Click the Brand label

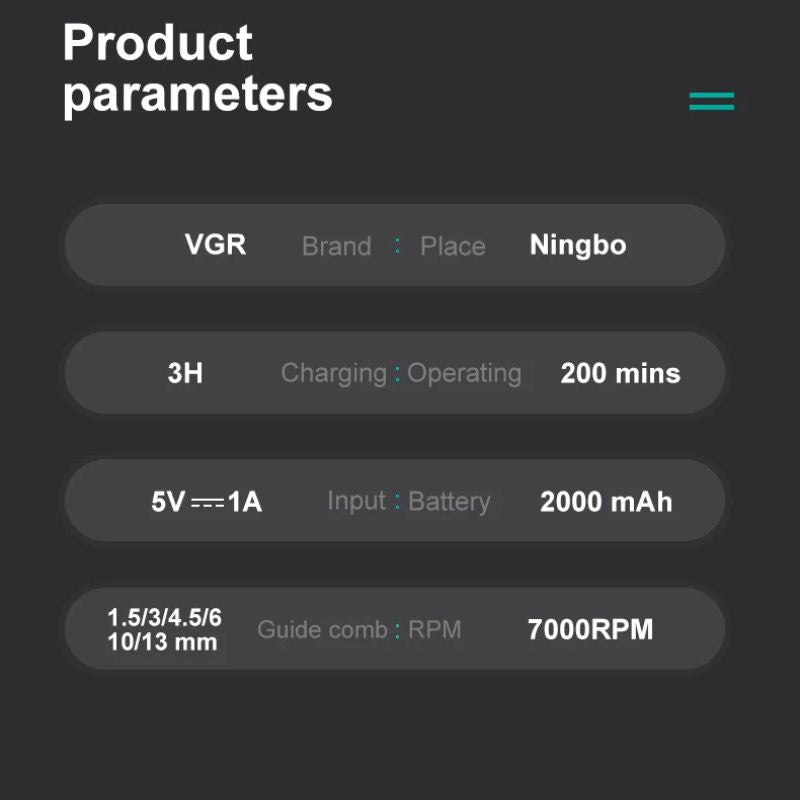(336, 246)
